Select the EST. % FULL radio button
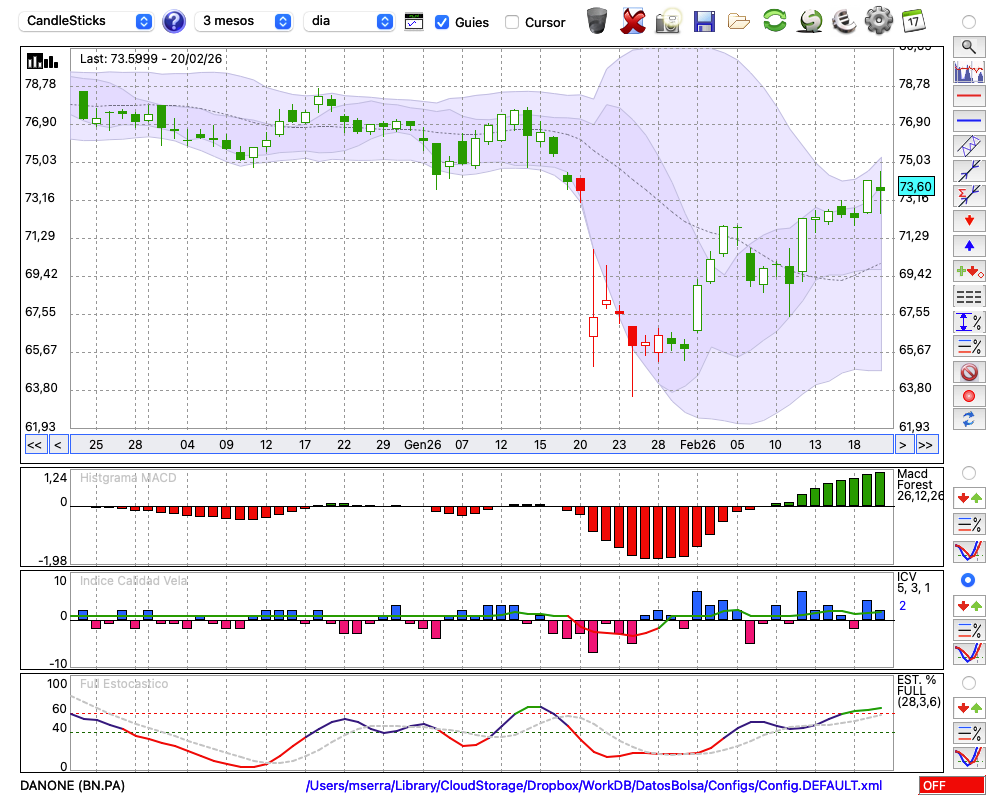This screenshot has height=800, width=1000. pyautogui.click(x=968, y=683)
